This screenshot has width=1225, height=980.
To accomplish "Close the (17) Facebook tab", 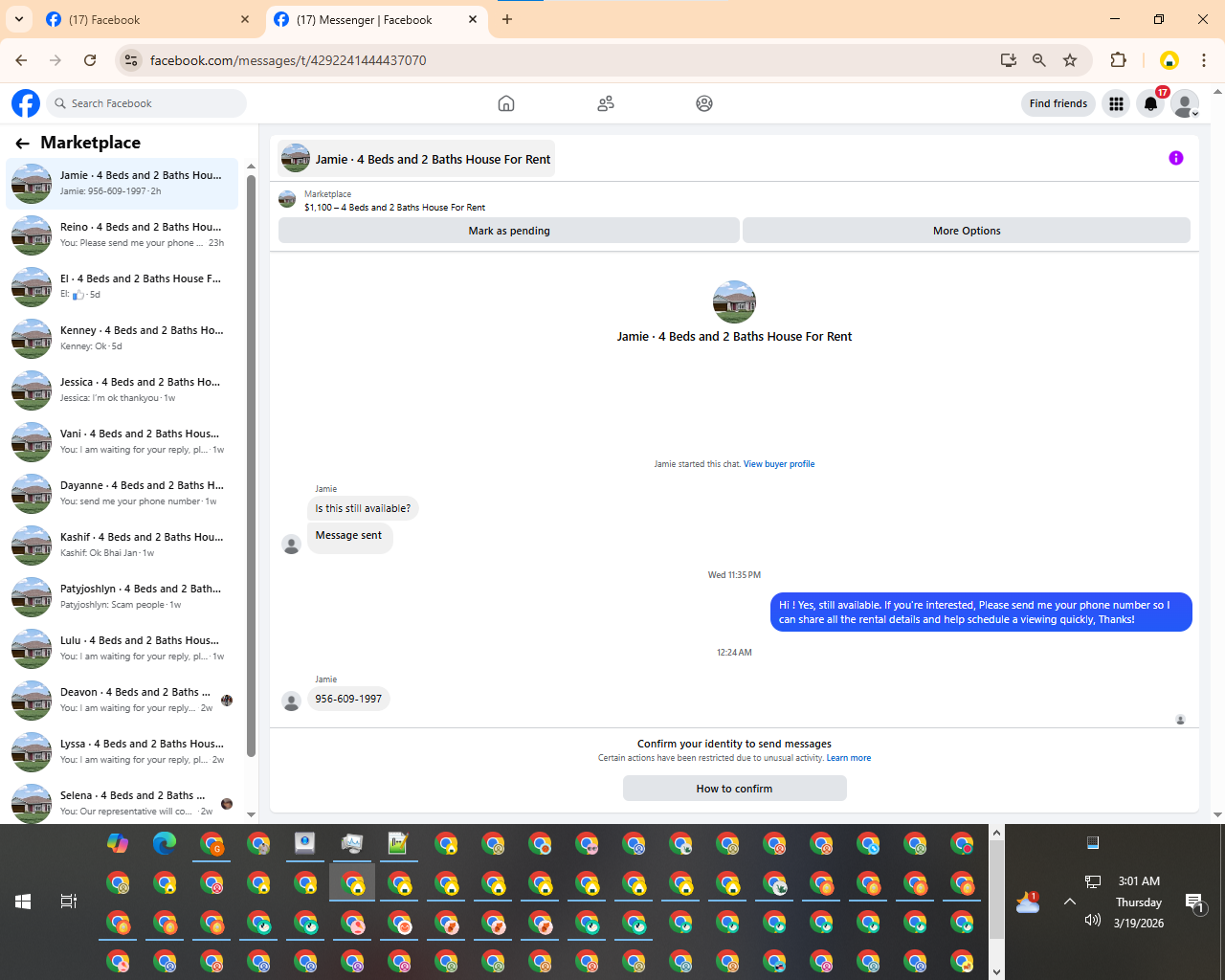I will point(245,19).
